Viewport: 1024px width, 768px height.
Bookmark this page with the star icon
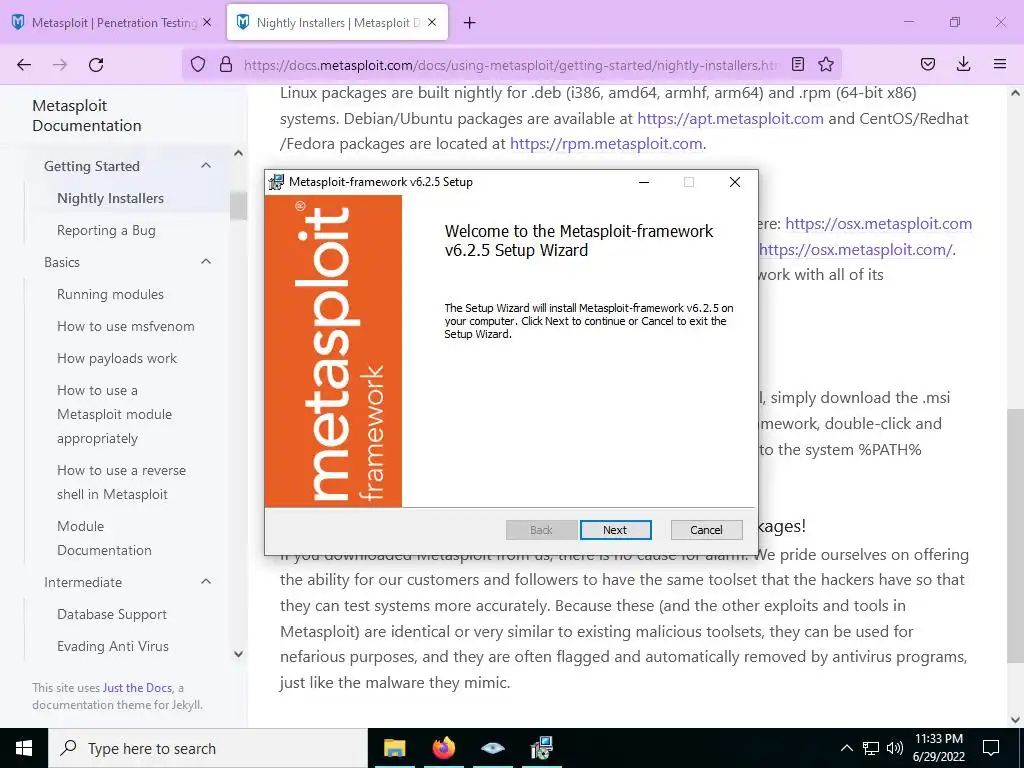(826, 64)
